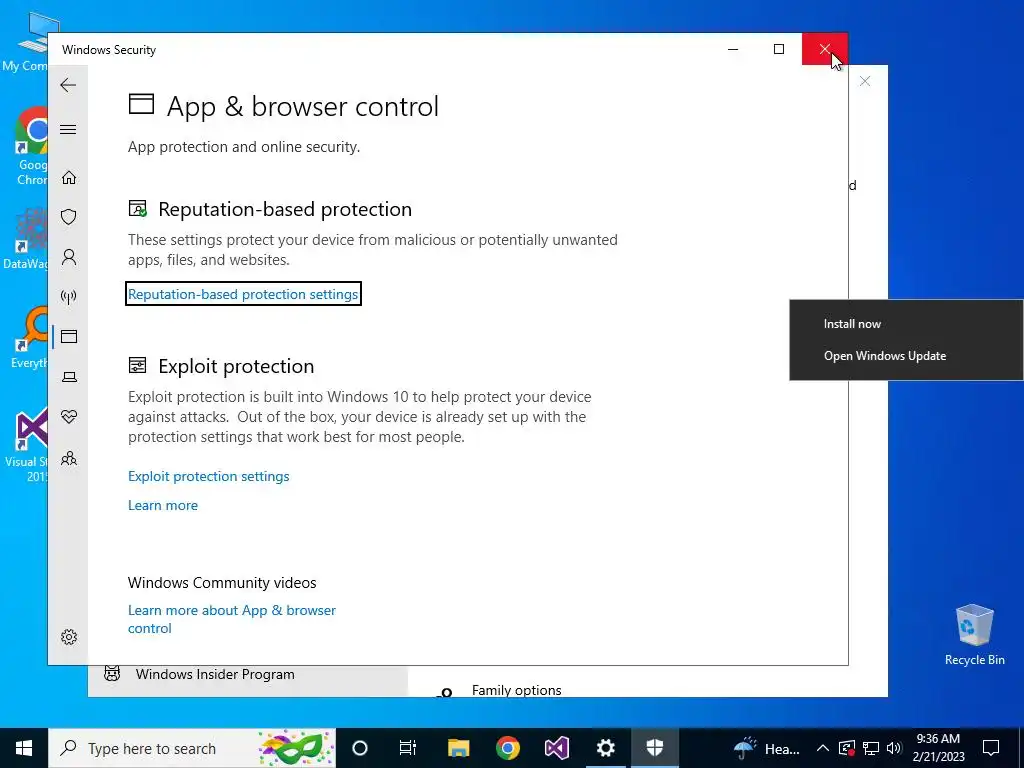1024x768 pixels.
Task: Open Learn more about App & browser control
Action: pos(232,619)
